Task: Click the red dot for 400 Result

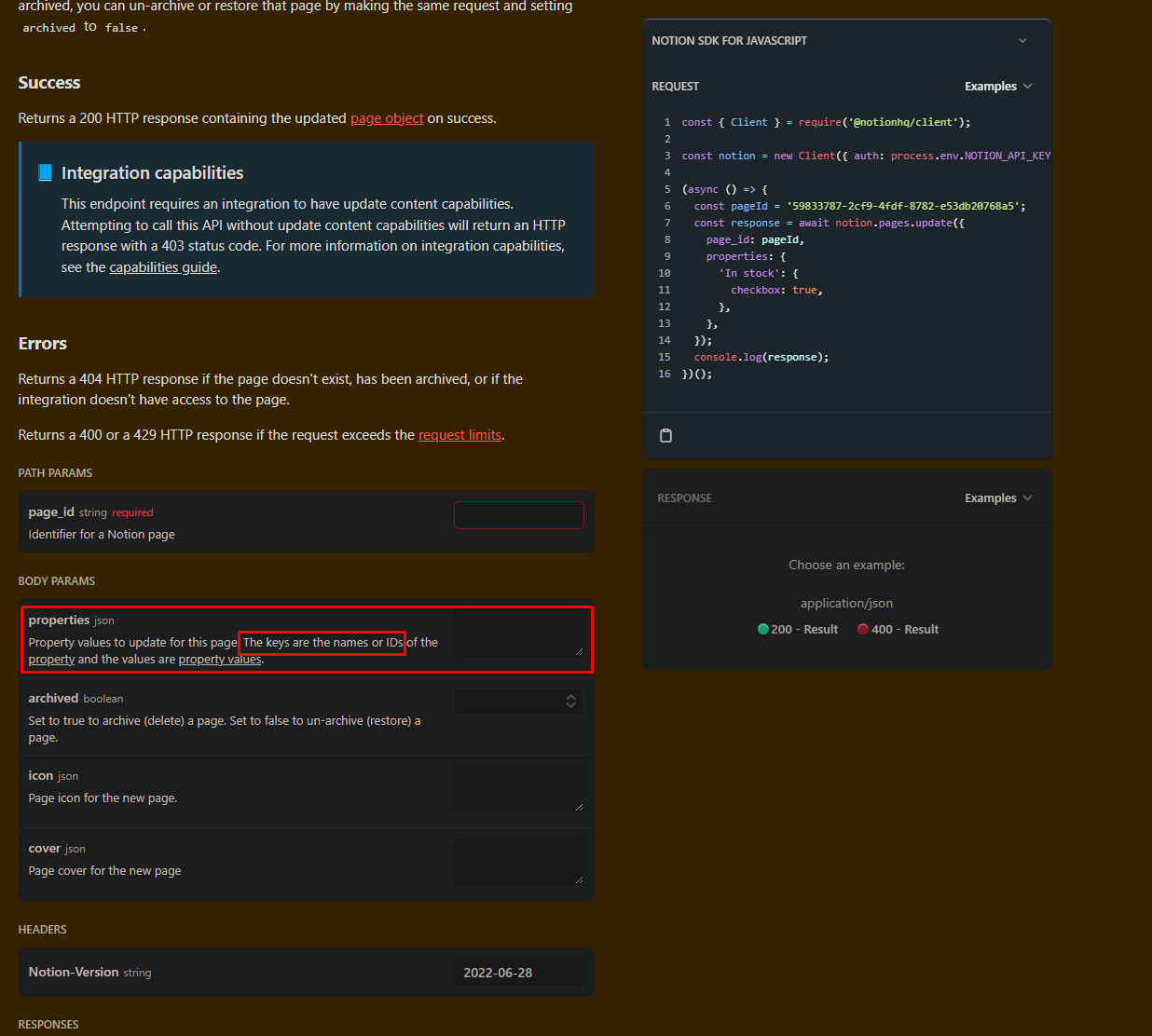Action: [863, 629]
